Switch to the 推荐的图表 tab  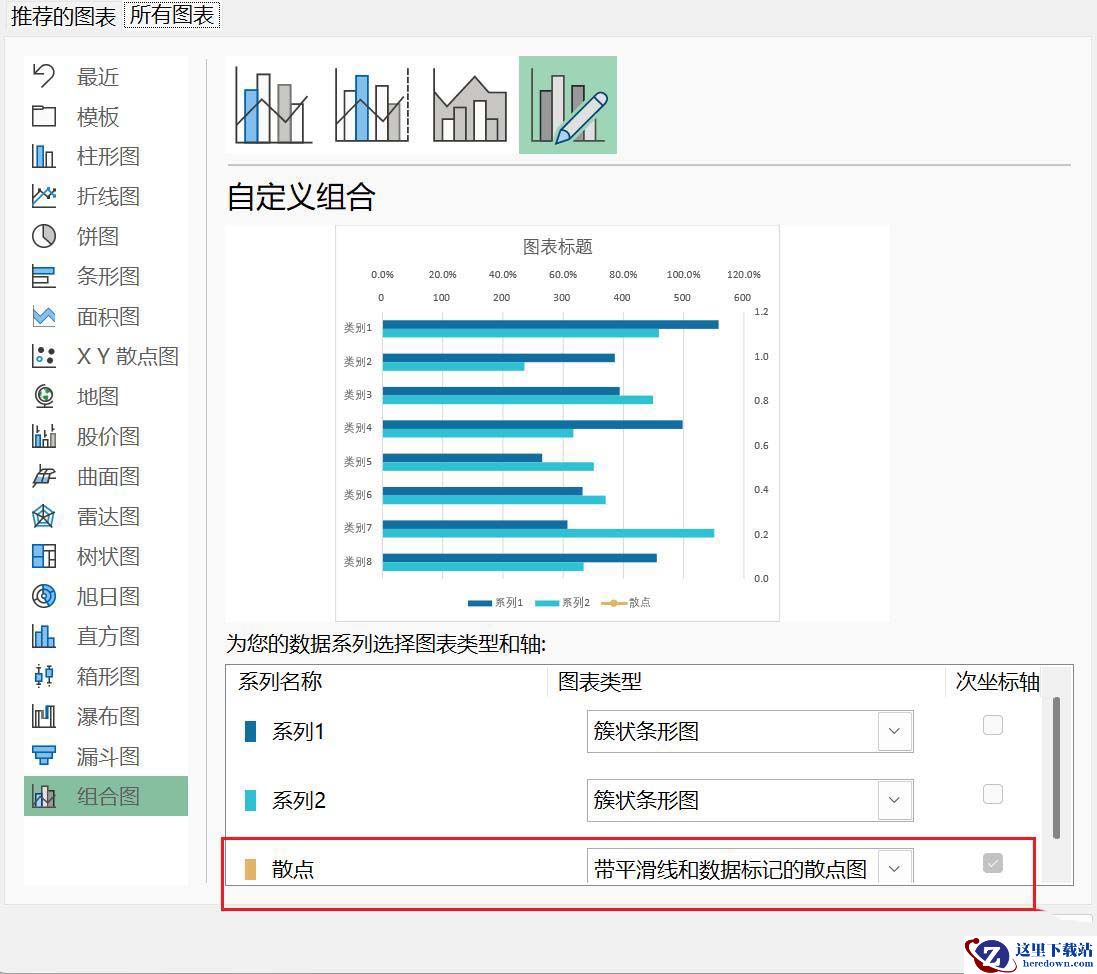coord(64,16)
